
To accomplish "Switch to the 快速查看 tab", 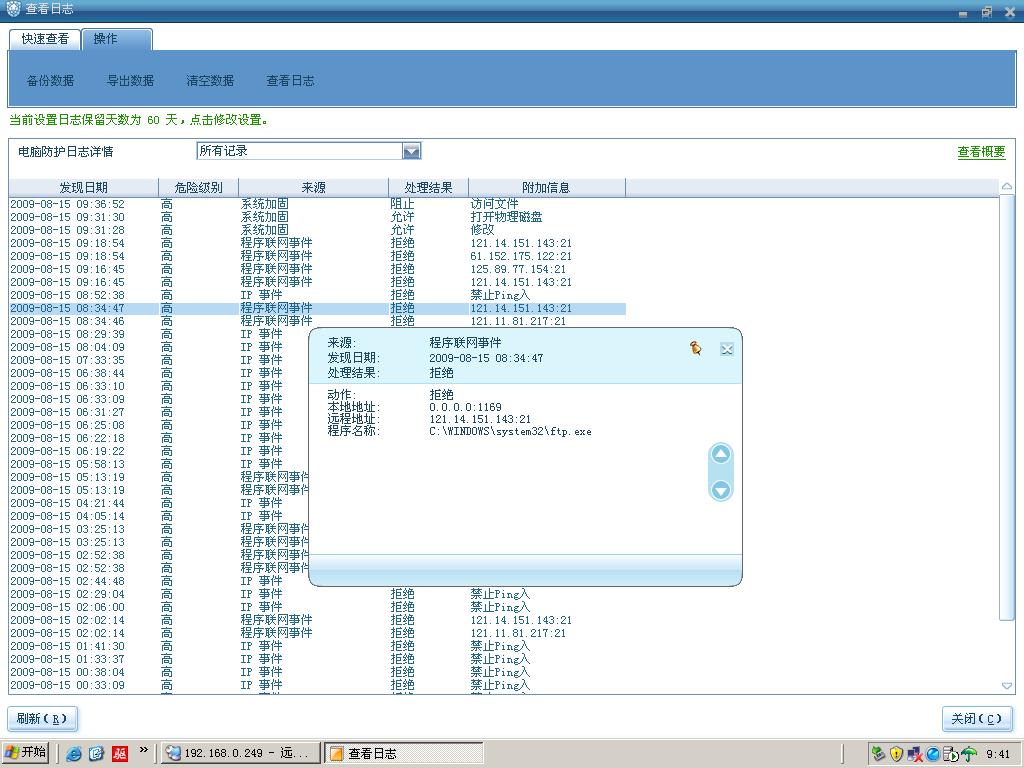I will (x=45, y=39).
